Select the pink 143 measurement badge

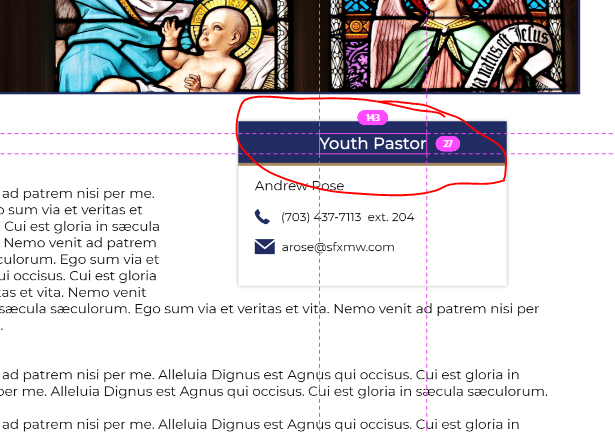pyautogui.click(x=373, y=117)
